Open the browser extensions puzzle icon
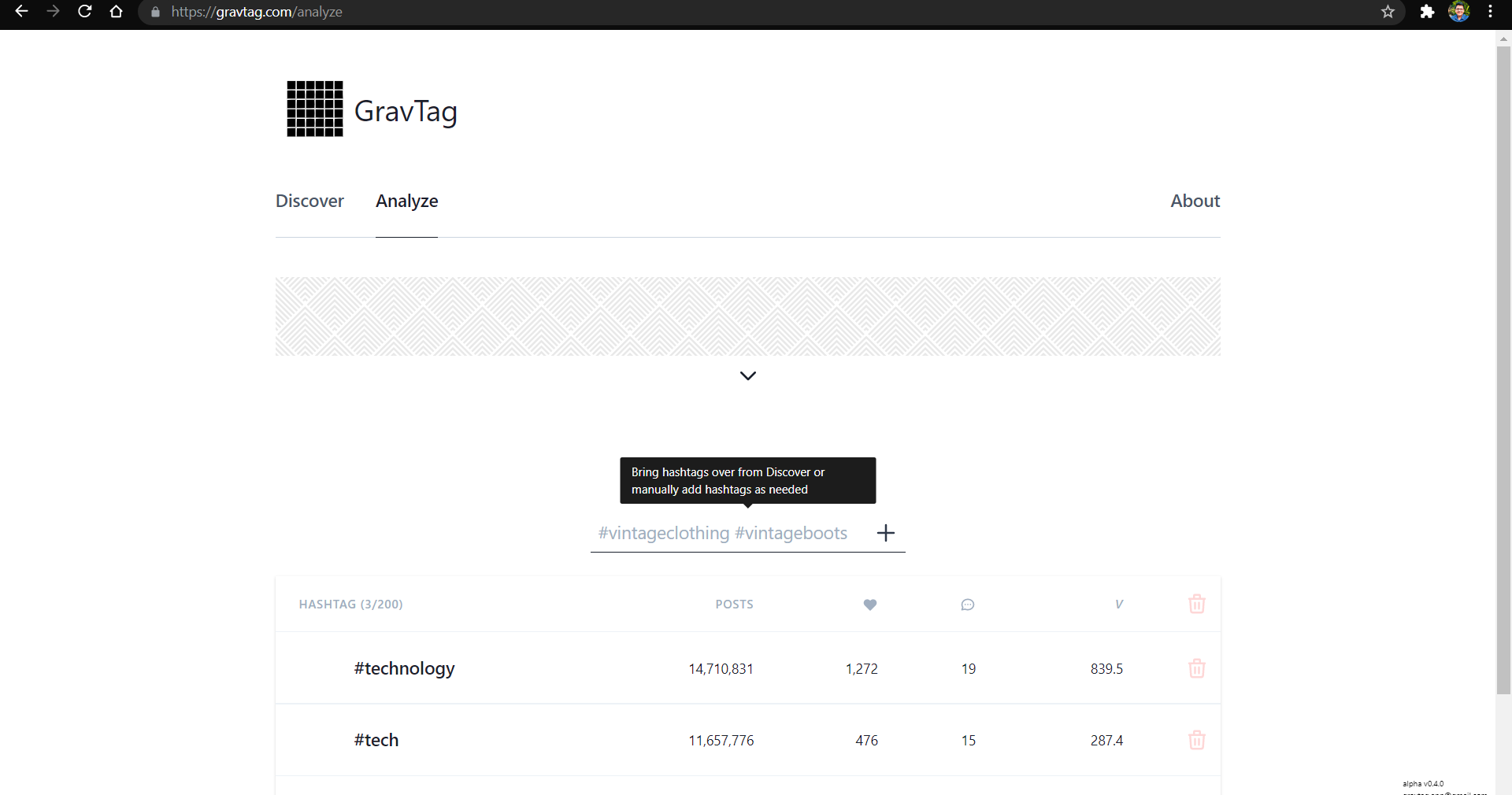1512x795 pixels. point(1427,12)
